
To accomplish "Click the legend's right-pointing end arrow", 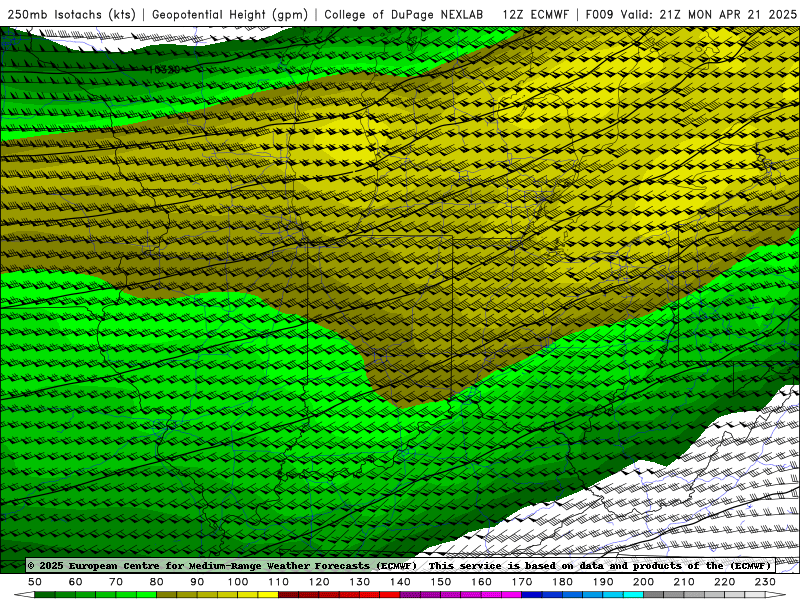I will (x=776, y=595).
